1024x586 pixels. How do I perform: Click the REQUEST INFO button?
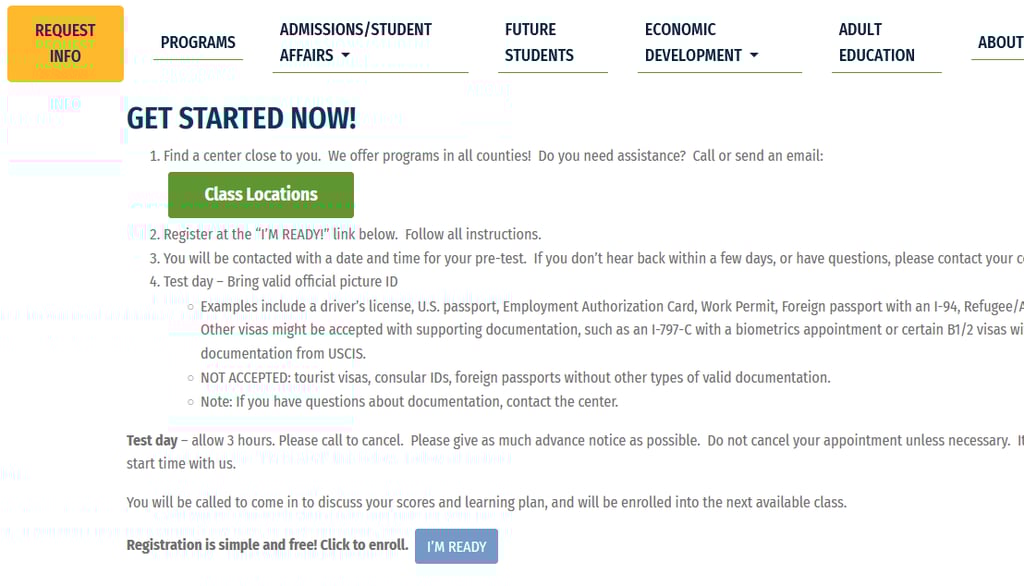[65, 43]
